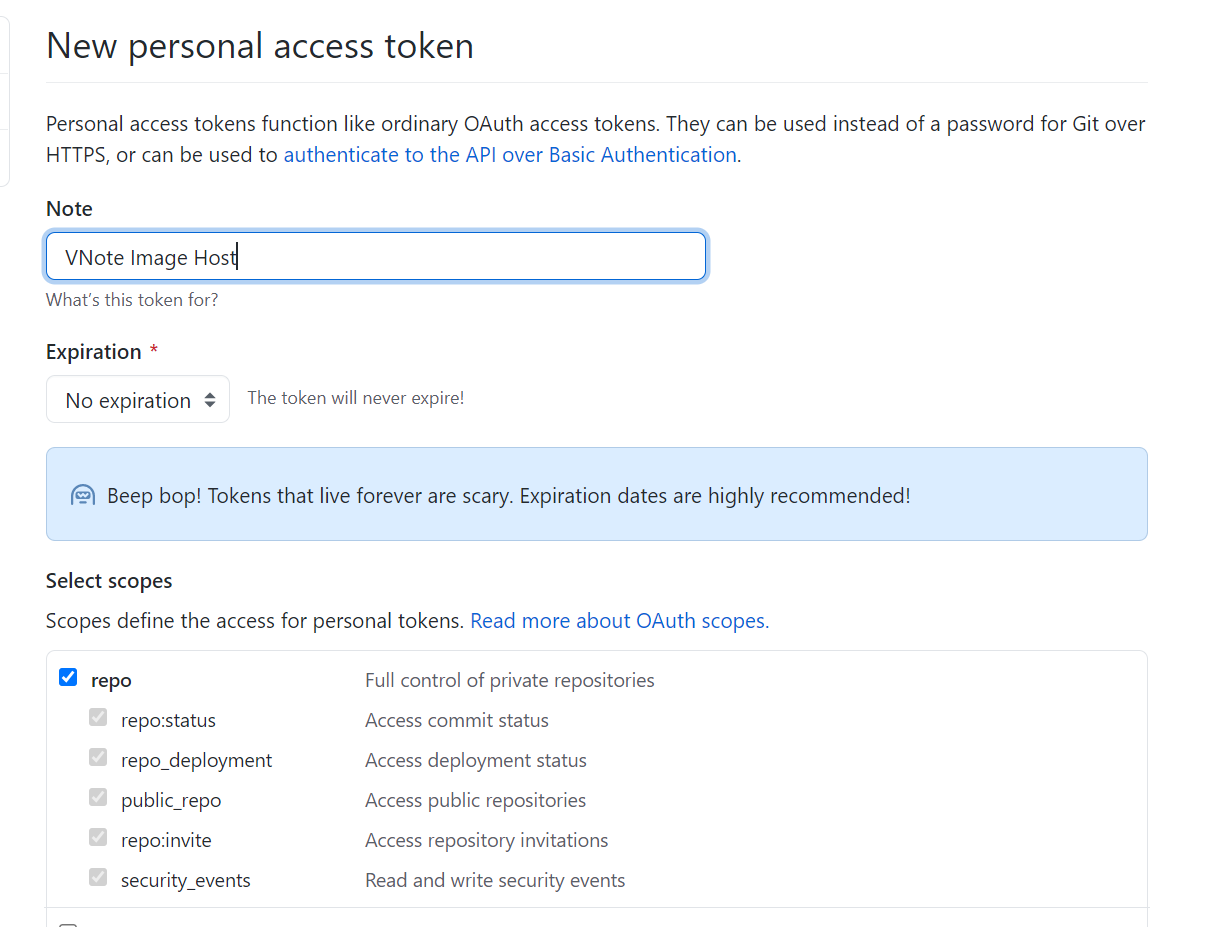Image resolution: width=1211 pixels, height=927 pixels.
Task: Click the Expiration field label
Action: [94, 352]
